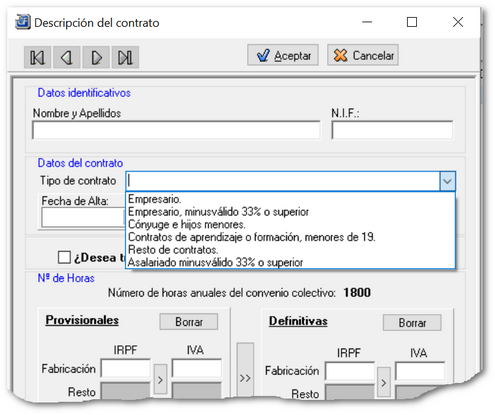The height and width of the screenshot is (415, 495).
Task: Clear provisional hours with Borrar
Action: pos(189,322)
